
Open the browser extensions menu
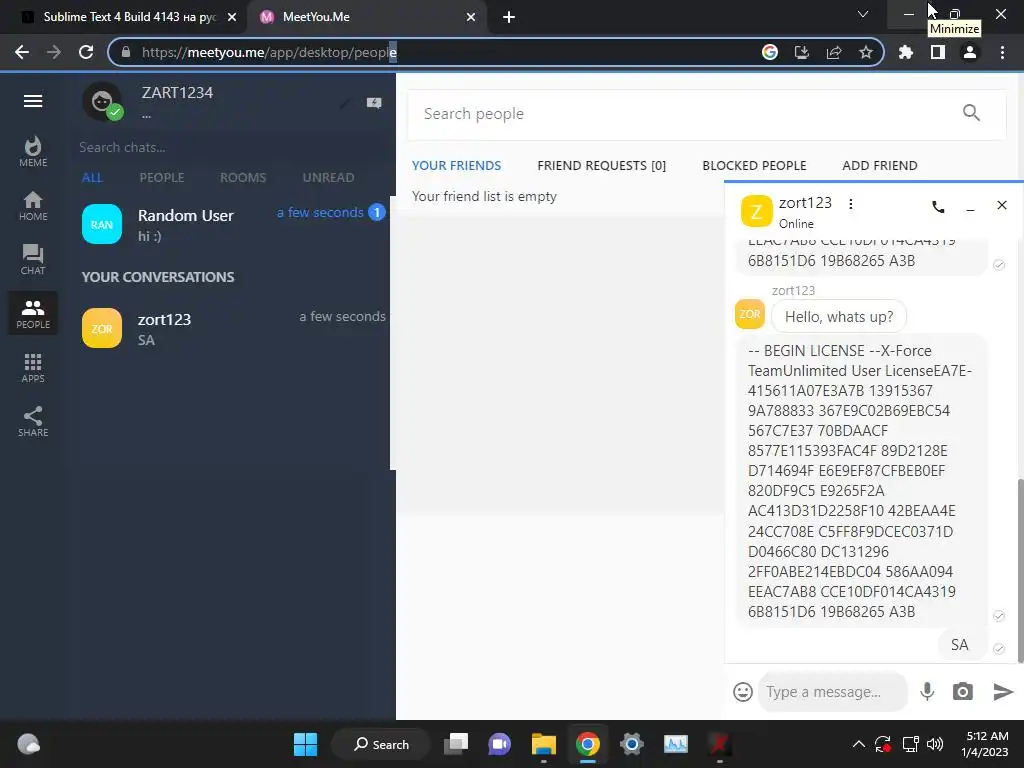tap(906, 52)
